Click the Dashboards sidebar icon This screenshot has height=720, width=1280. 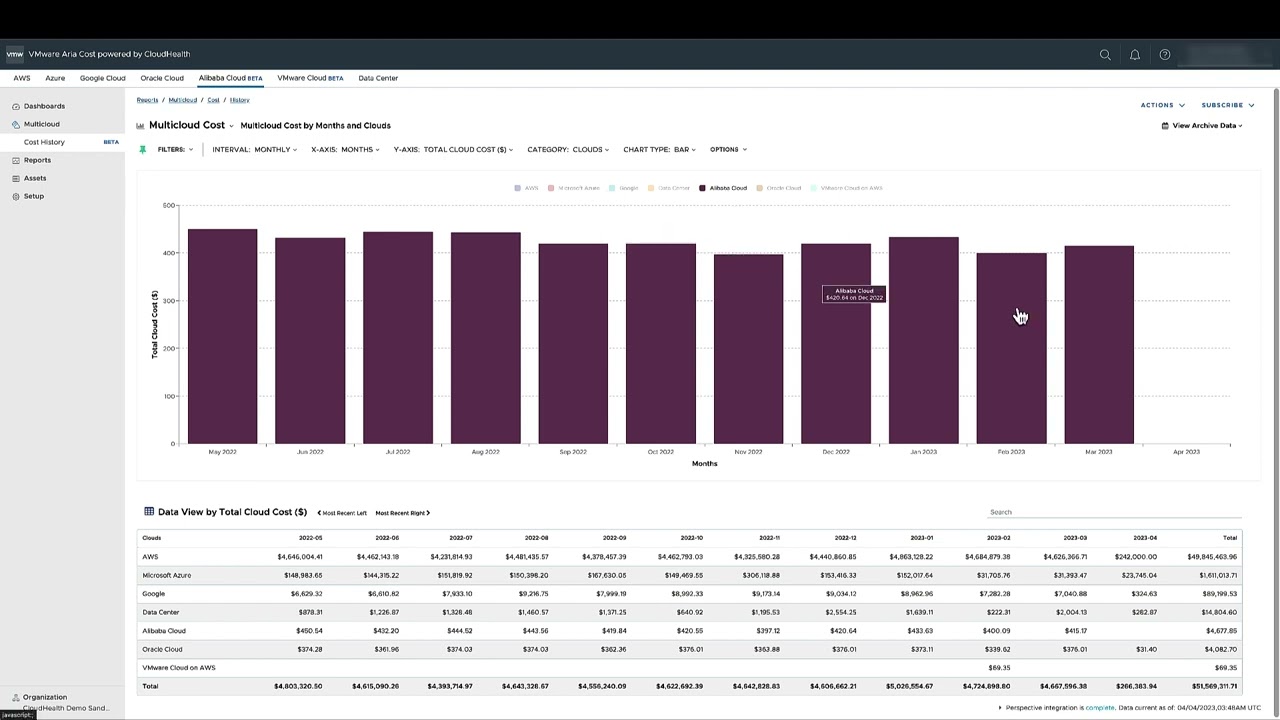[x=16, y=106]
